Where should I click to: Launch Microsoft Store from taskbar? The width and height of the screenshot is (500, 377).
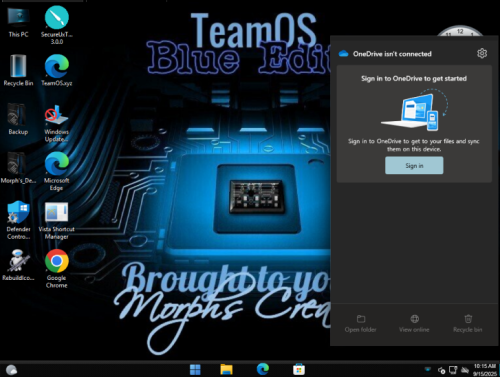299,369
